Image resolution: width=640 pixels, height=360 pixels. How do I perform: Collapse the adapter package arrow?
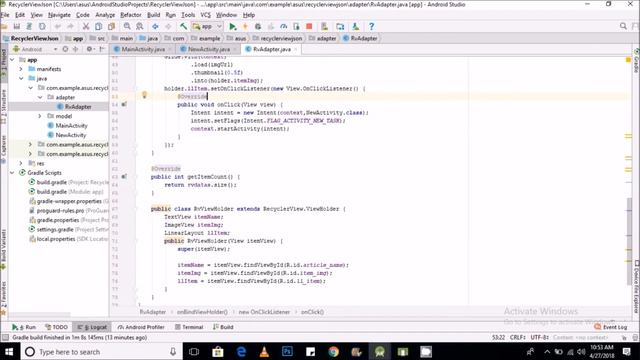click(x=40, y=97)
